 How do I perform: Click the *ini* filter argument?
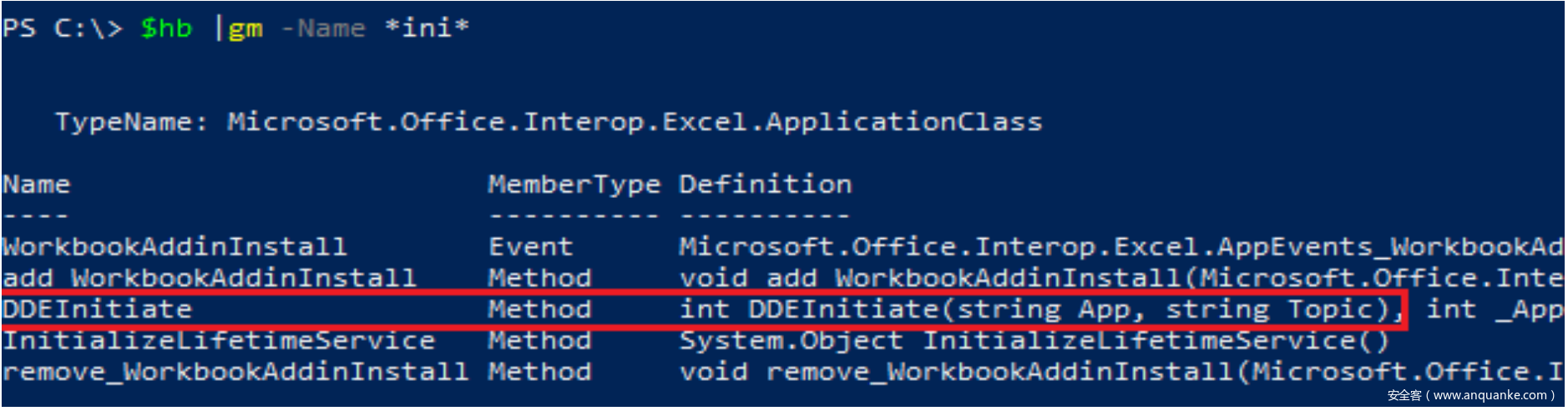point(427,28)
